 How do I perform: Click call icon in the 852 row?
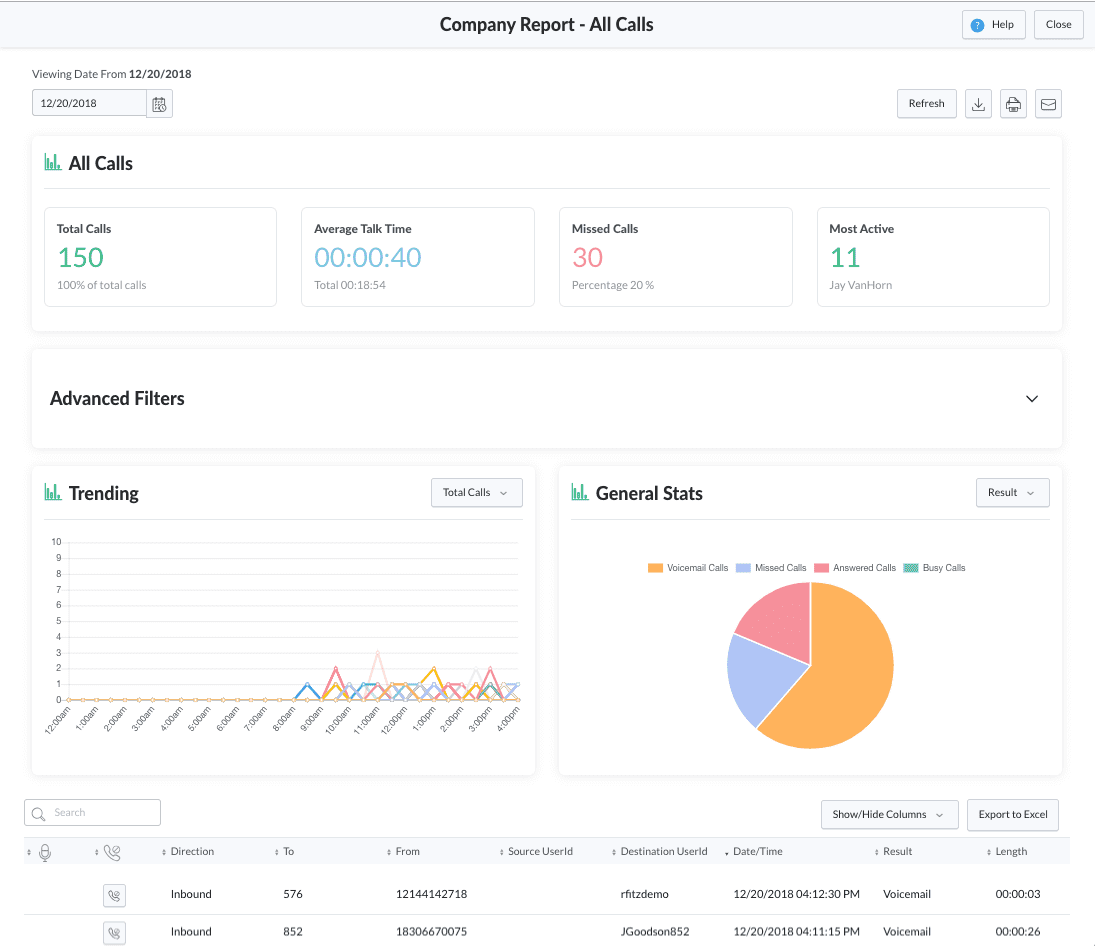click(x=114, y=932)
